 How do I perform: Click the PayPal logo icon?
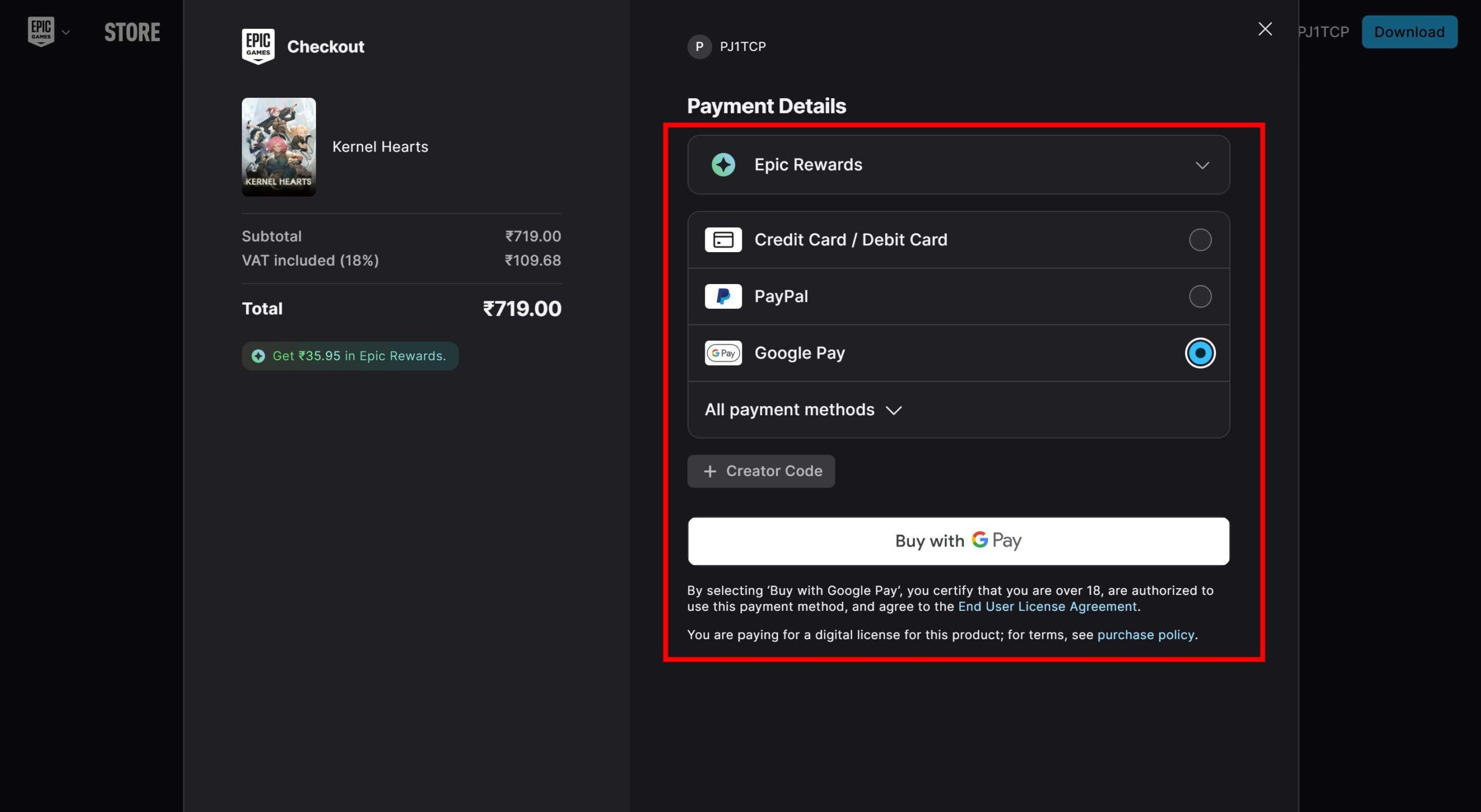723,296
